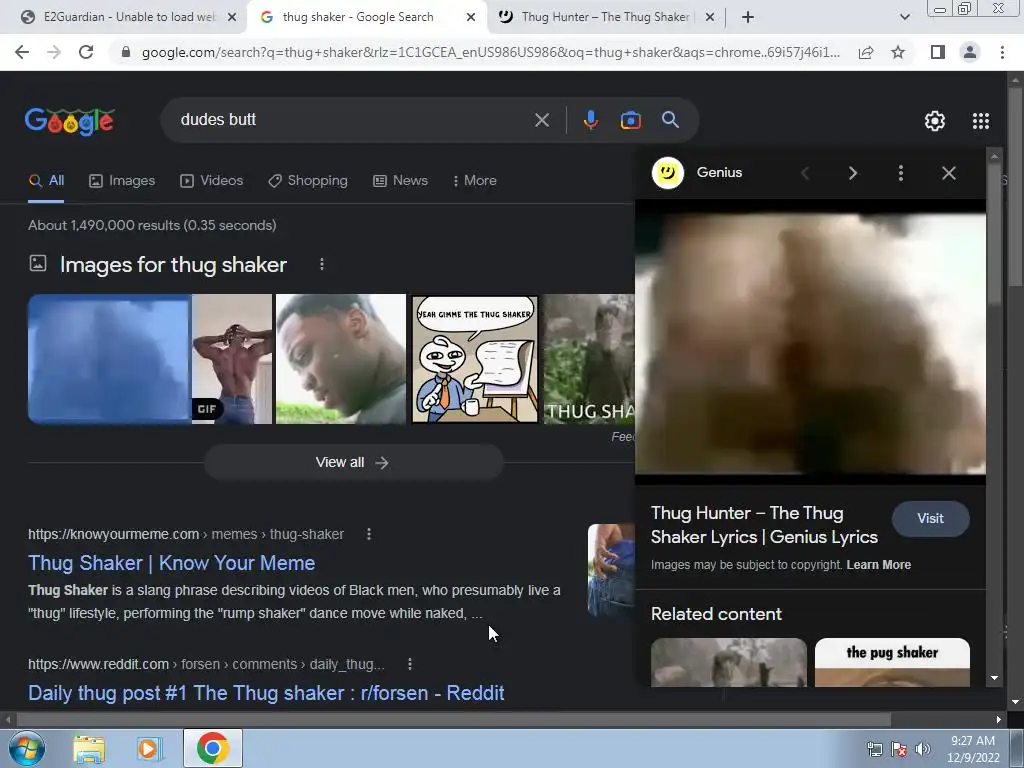Click the View all images button
The height and width of the screenshot is (768, 1024).
coord(353,462)
